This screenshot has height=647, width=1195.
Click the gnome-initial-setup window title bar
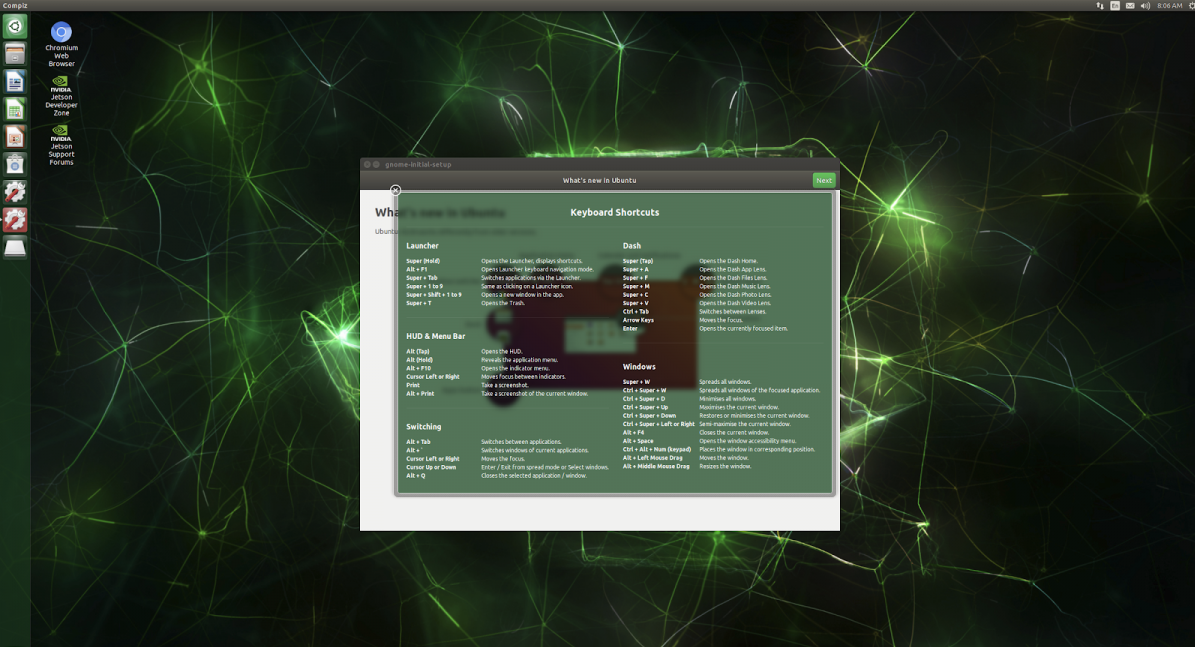pyautogui.click(x=600, y=164)
